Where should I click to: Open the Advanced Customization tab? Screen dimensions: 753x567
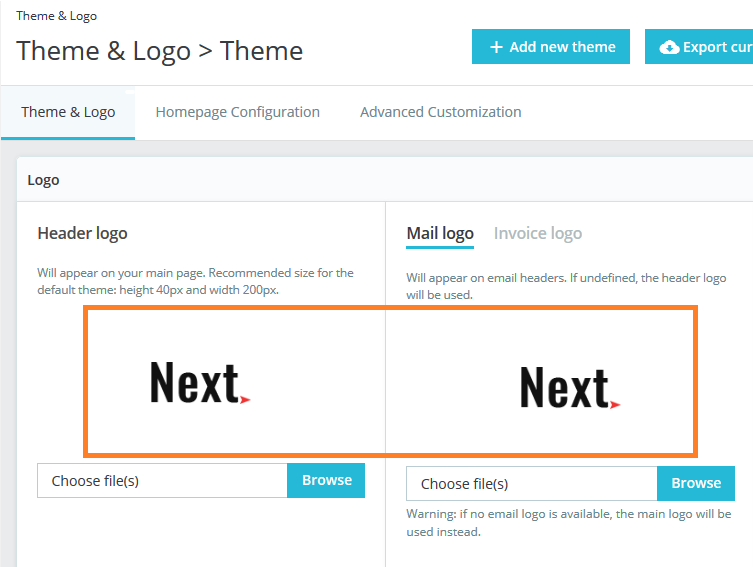(x=440, y=112)
